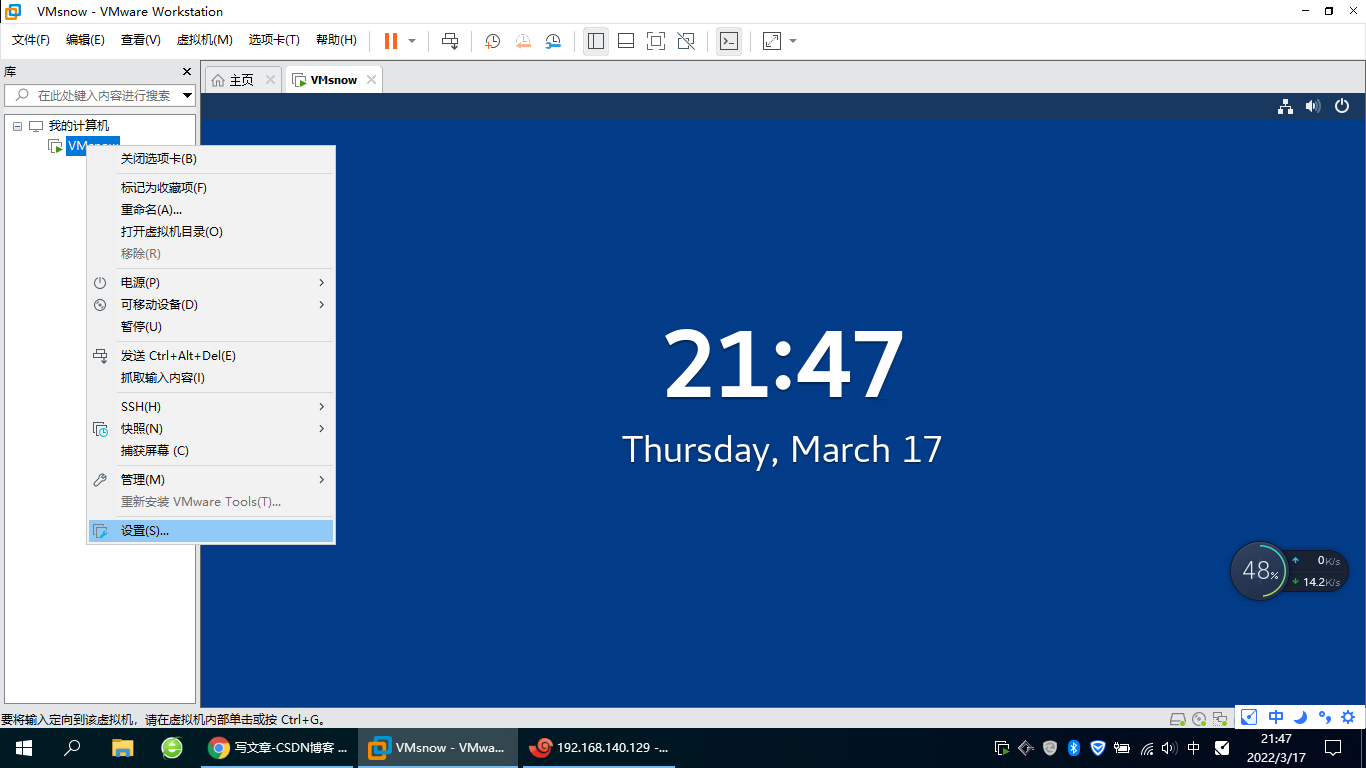The image size is (1366, 768).
Task: Close the 主页 tab
Action: (x=270, y=80)
